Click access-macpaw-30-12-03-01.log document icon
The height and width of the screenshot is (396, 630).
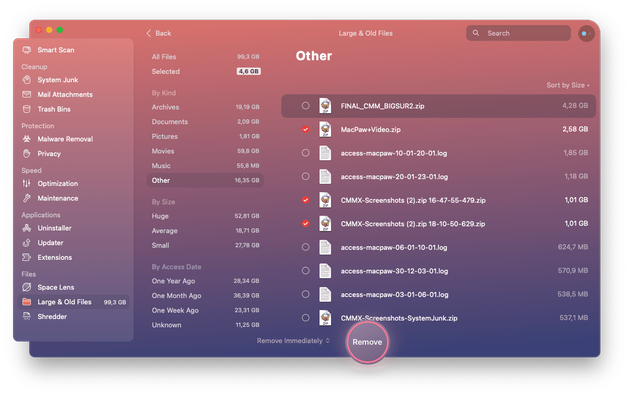(x=325, y=271)
